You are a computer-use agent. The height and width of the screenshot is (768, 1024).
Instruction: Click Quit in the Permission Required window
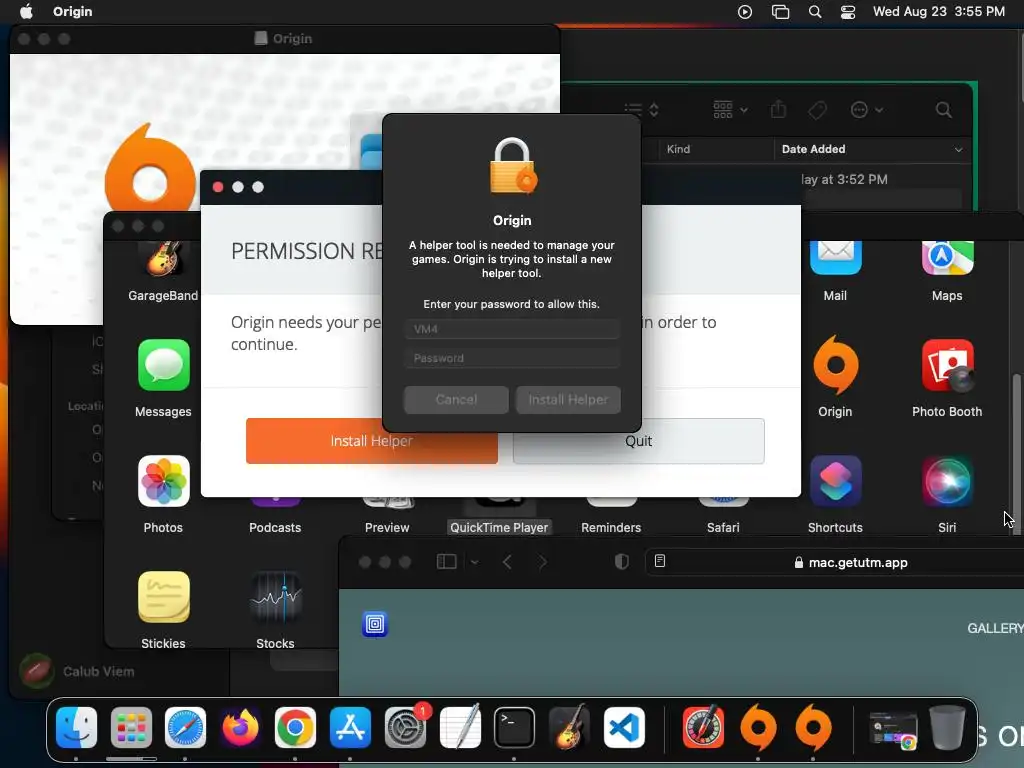tap(639, 441)
